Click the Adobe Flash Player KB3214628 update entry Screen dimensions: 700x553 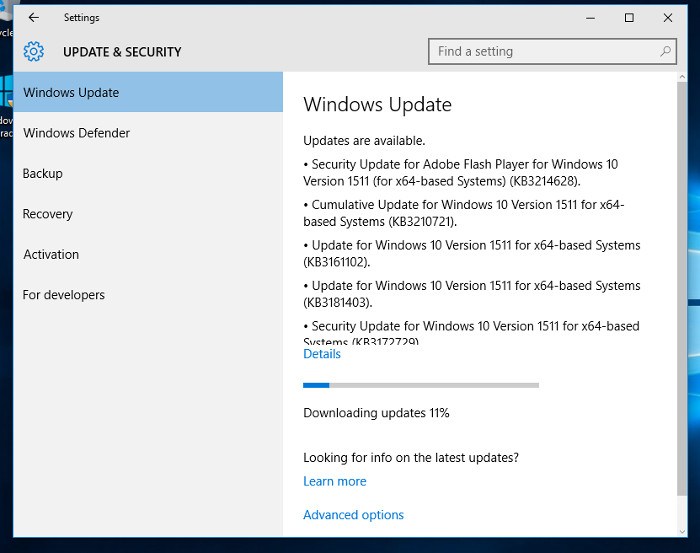(460, 173)
